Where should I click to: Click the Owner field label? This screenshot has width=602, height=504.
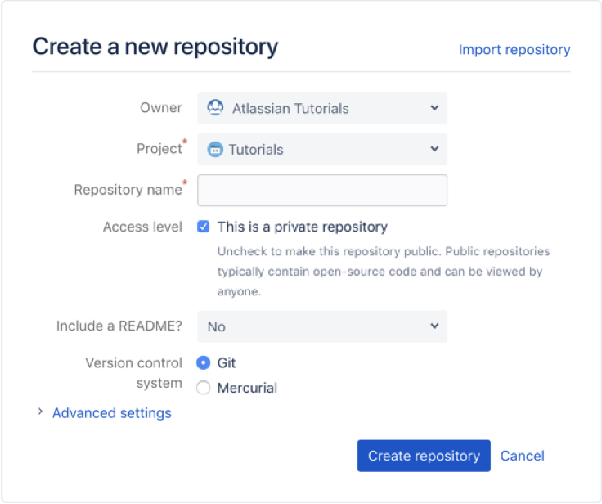pyautogui.click(x=161, y=107)
